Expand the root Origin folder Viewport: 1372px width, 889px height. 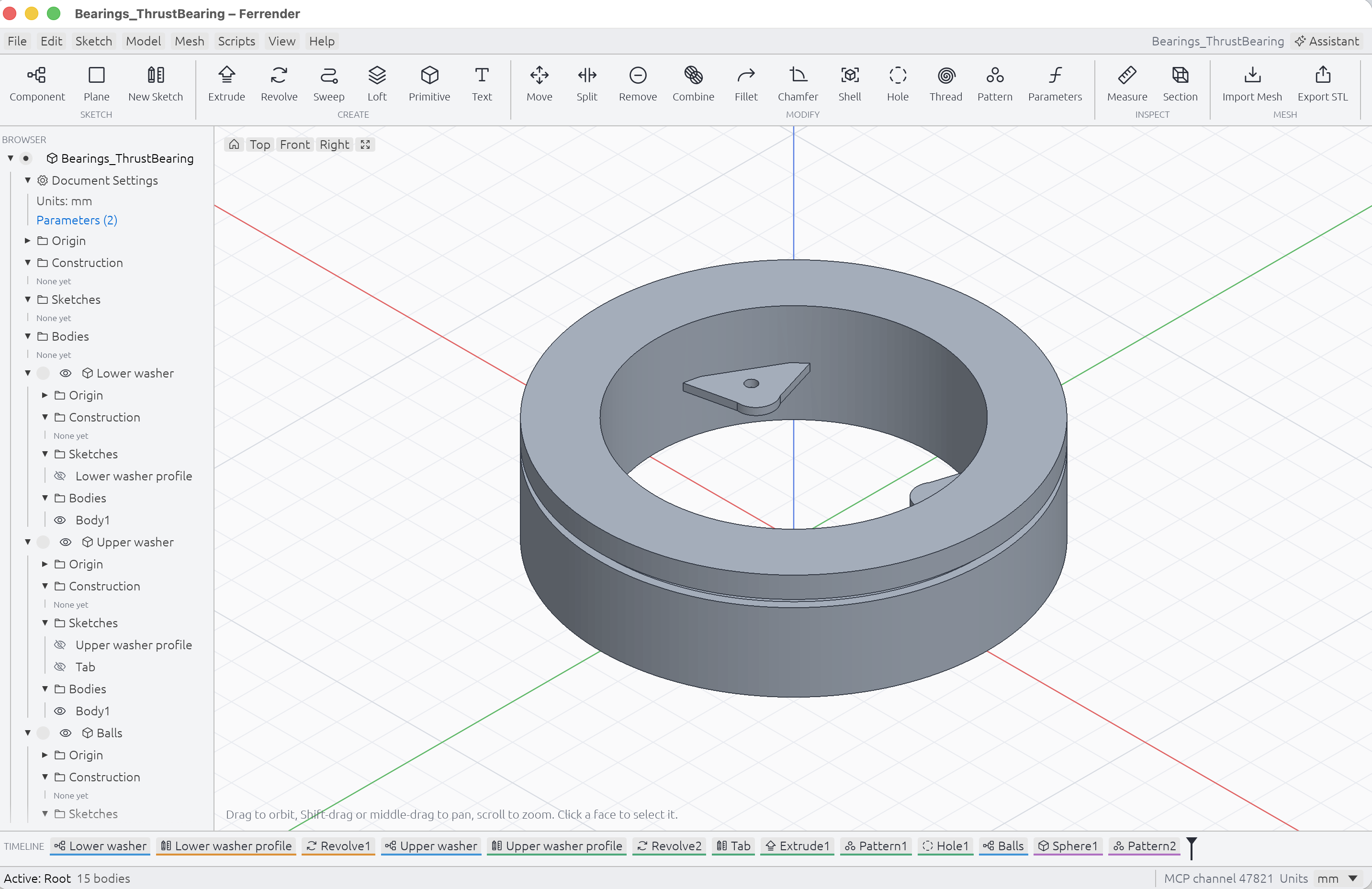coord(28,241)
